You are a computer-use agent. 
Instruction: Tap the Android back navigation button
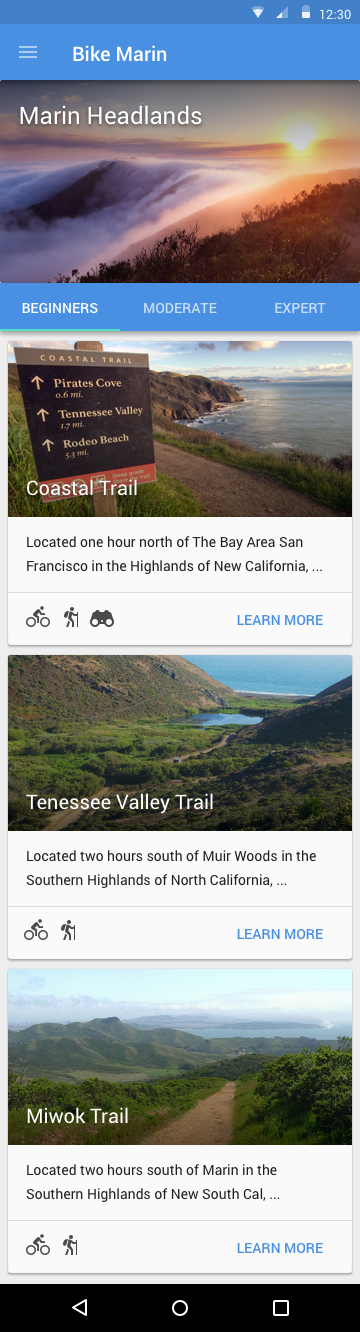(80, 1307)
